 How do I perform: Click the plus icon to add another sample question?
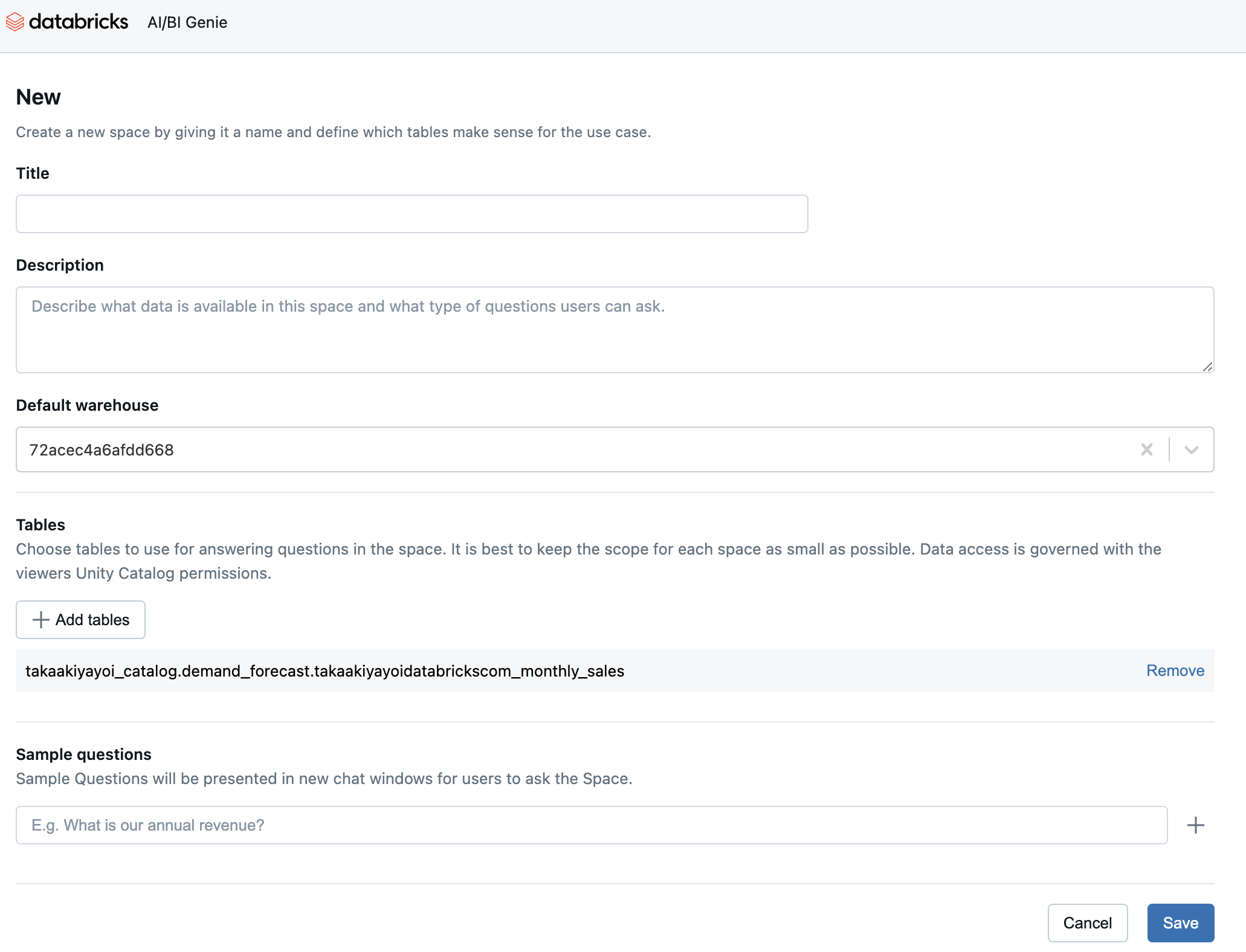(1196, 825)
